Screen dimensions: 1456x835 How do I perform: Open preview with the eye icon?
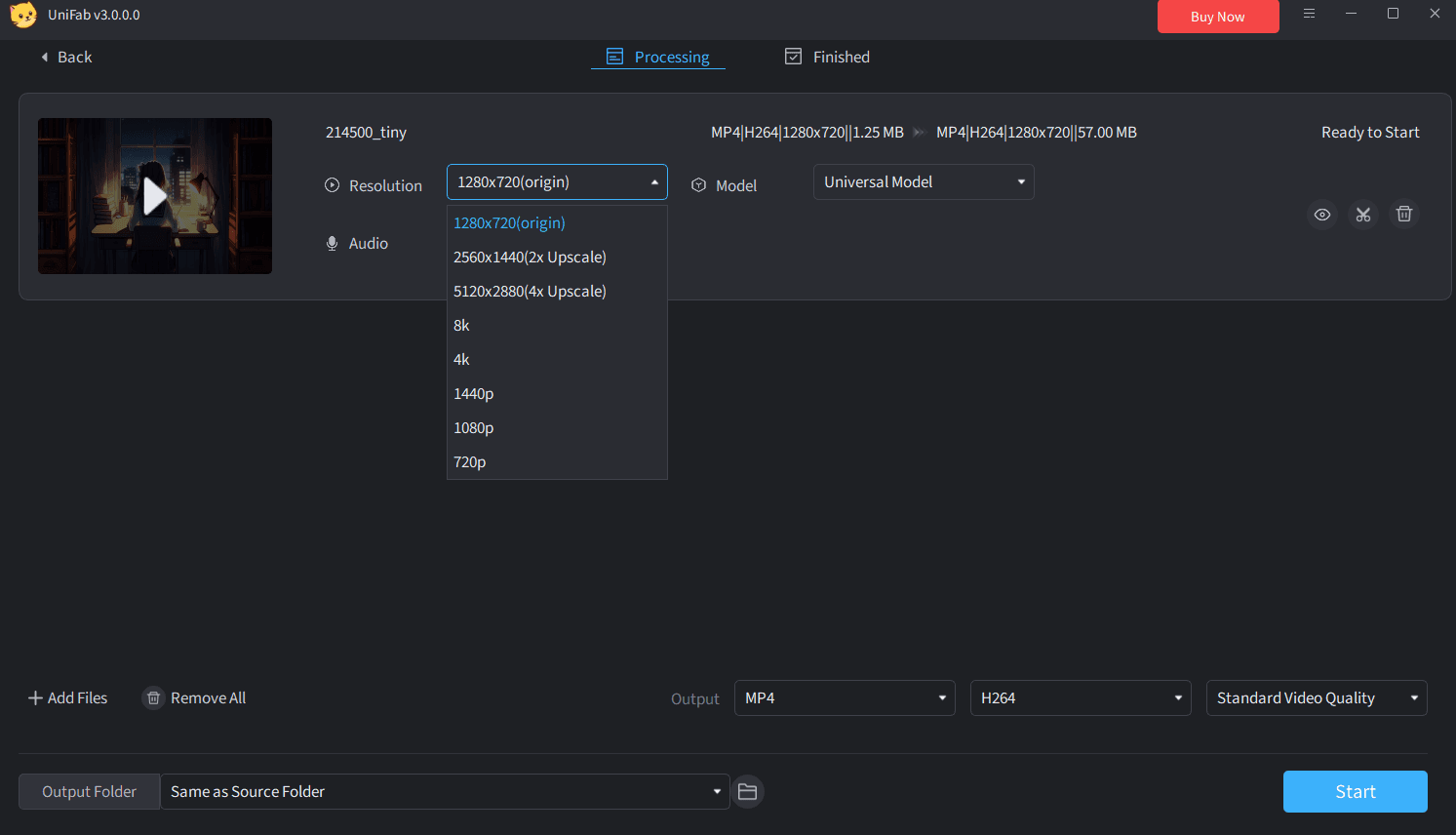click(x=1322, y=215)
